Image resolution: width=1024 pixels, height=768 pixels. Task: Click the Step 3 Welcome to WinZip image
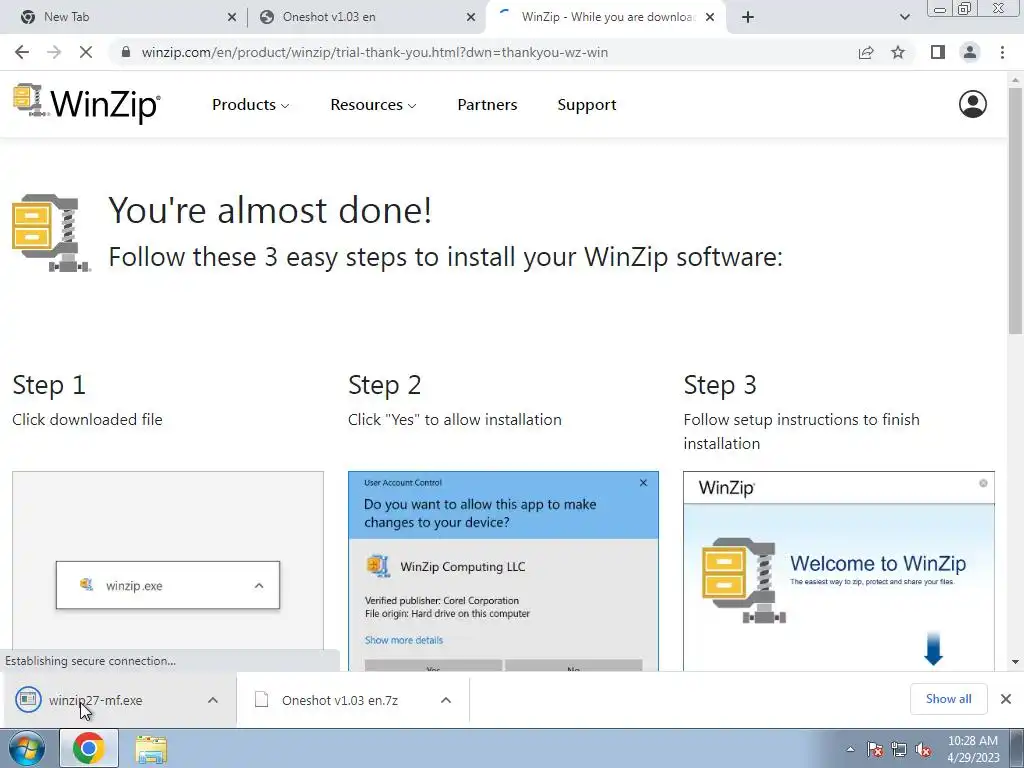click(x=839, y=570)
